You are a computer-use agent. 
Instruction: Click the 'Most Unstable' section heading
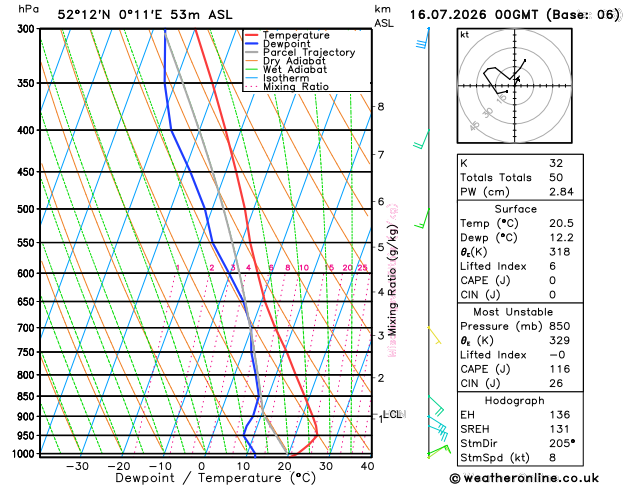tap(513, 312)
